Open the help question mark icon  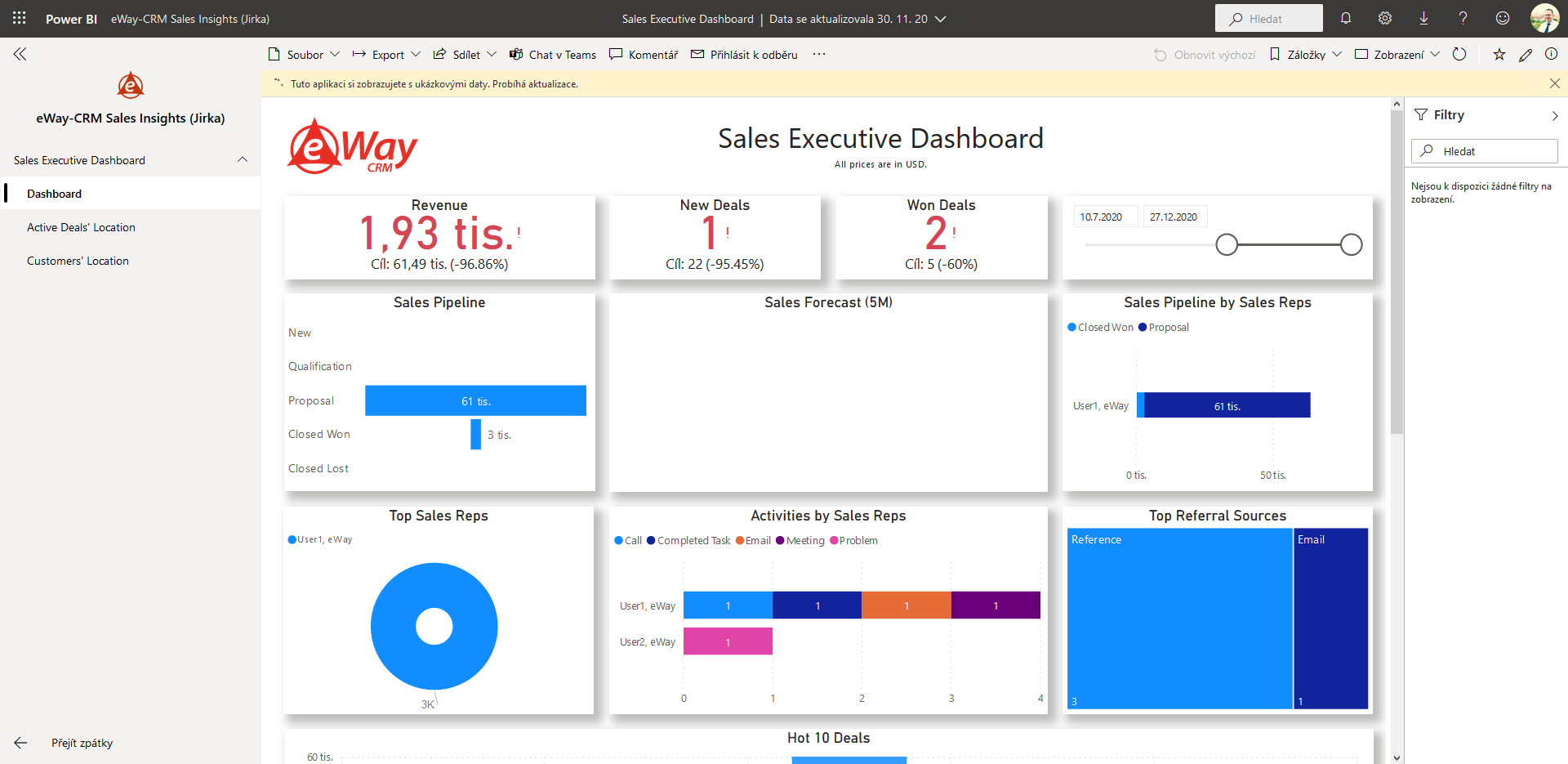1463,18
